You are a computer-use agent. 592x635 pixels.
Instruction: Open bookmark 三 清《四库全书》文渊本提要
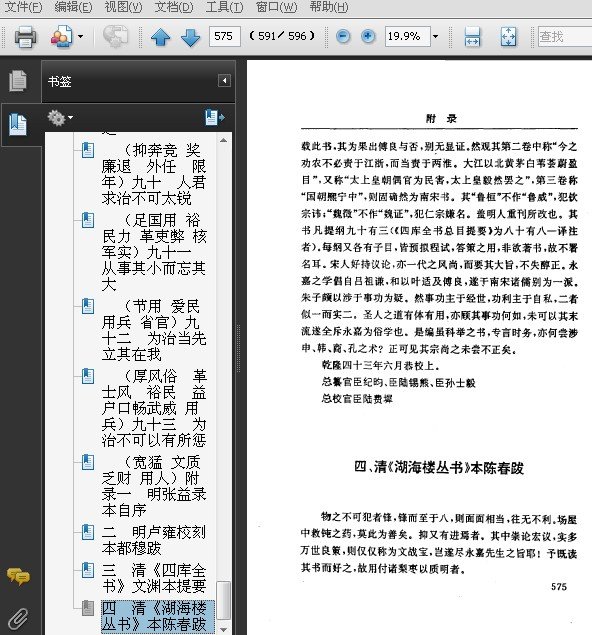[x=154, y=578]
